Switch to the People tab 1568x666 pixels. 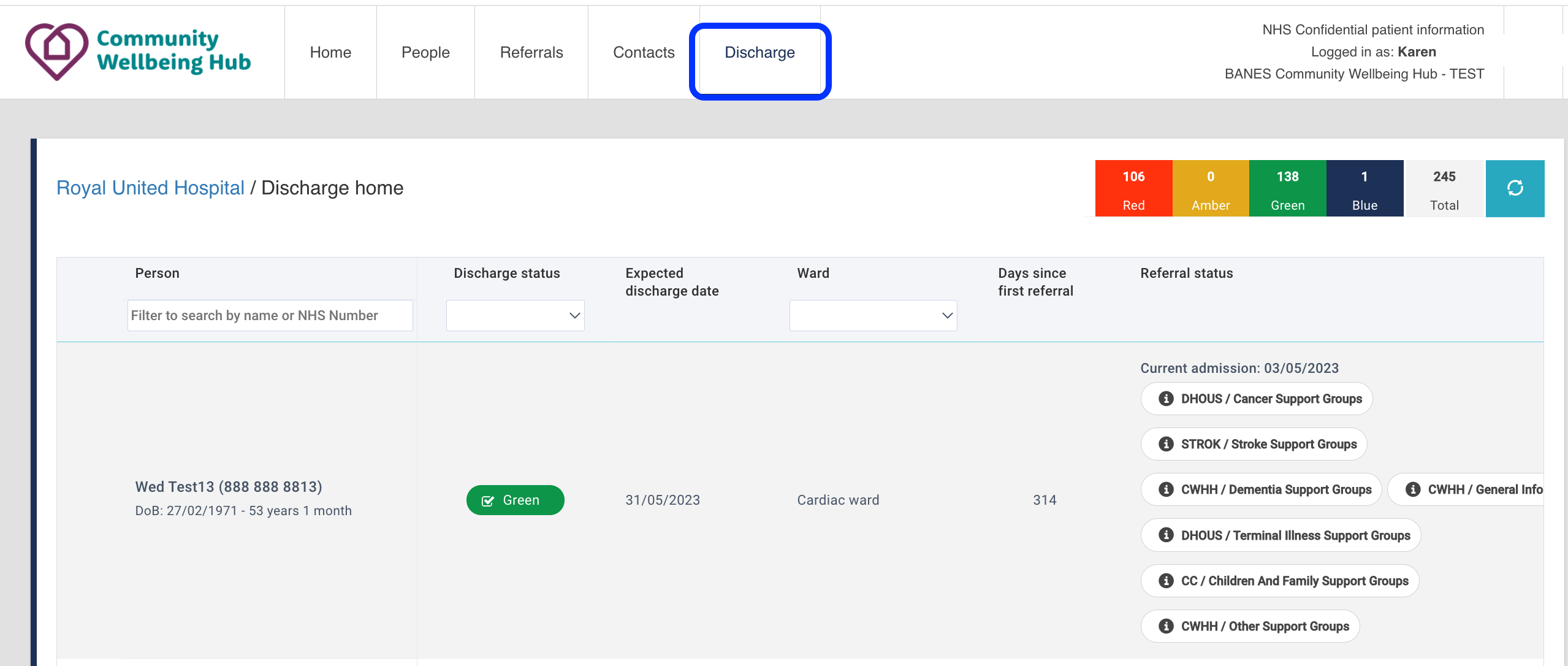click(x=425, y=53)
